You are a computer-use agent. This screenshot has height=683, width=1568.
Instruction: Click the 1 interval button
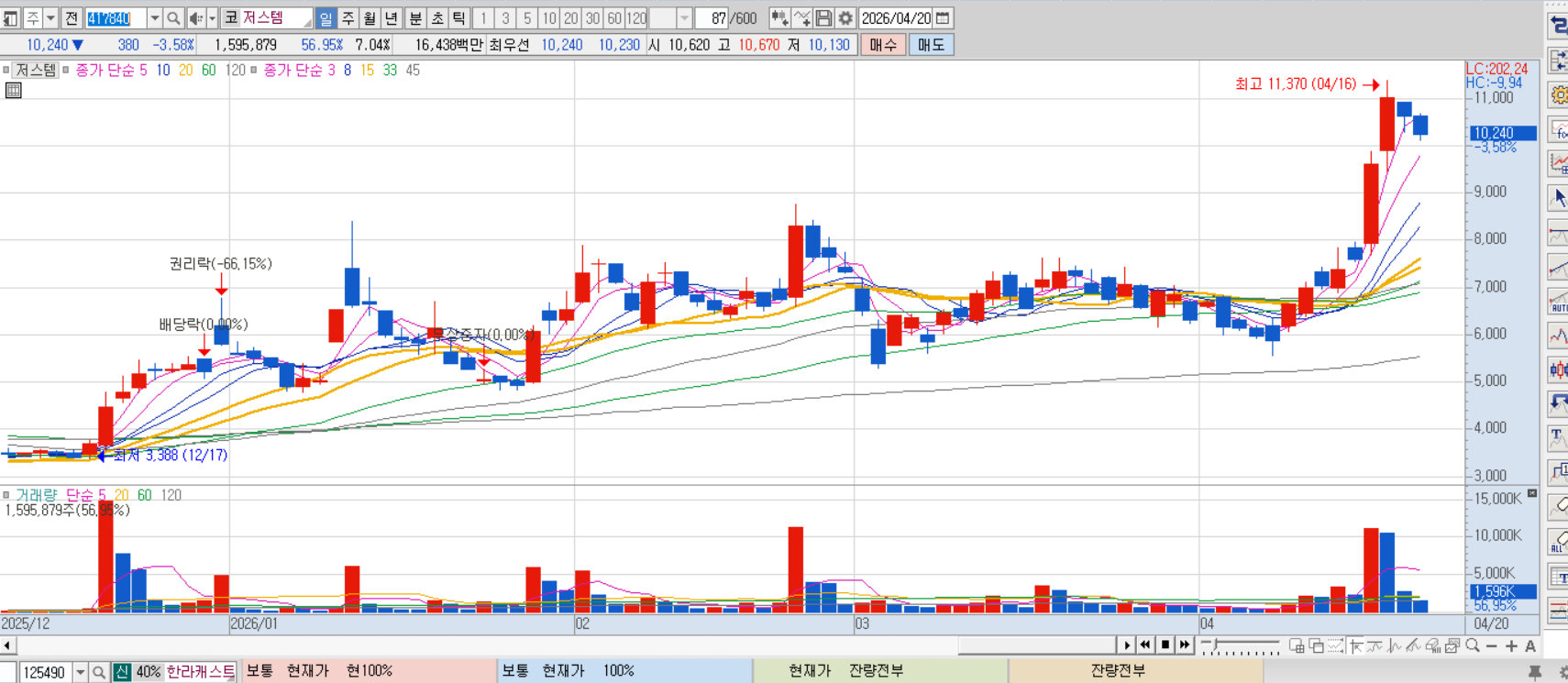click(483, 18)
